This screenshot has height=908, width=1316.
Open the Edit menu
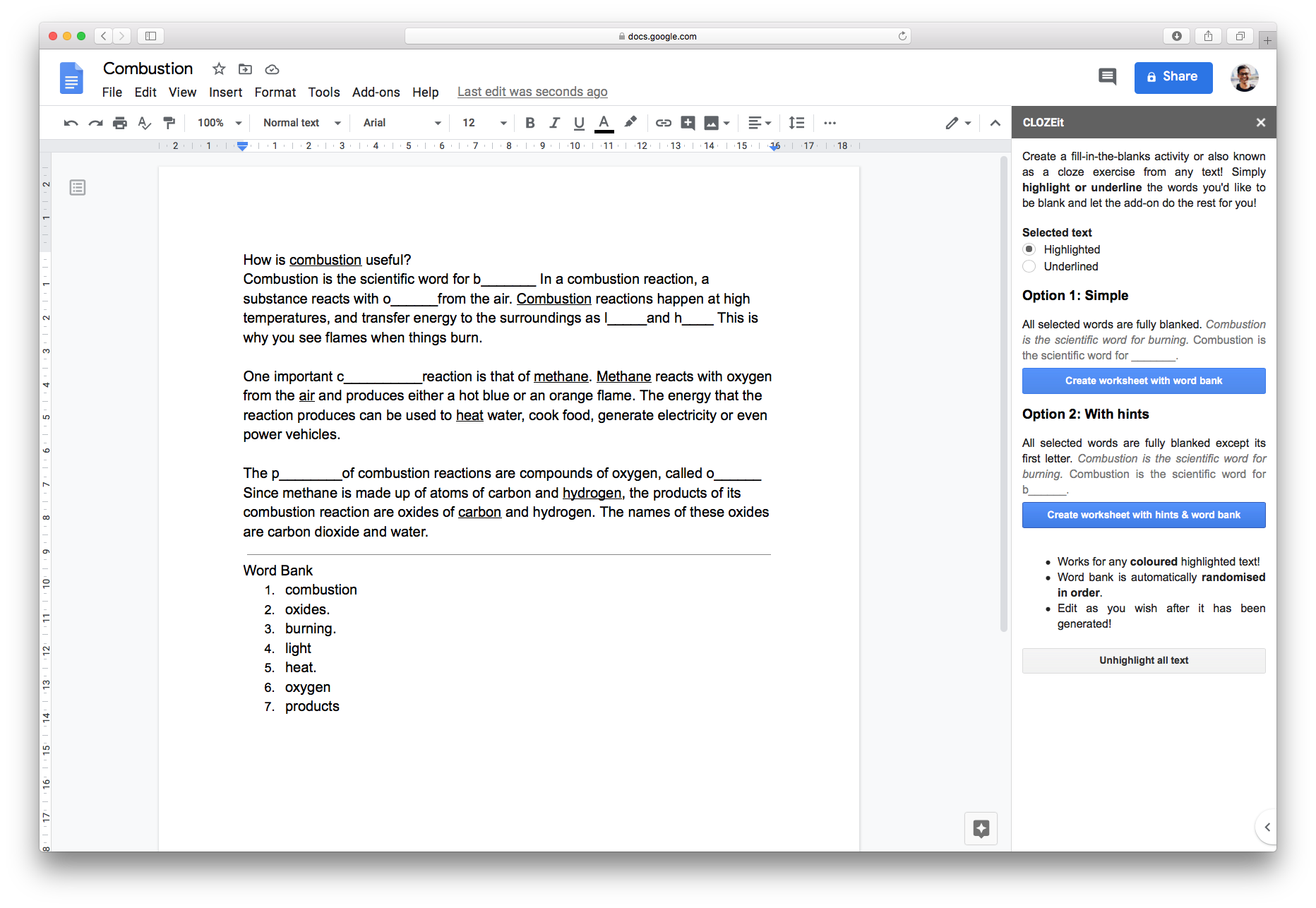[145, 92]
